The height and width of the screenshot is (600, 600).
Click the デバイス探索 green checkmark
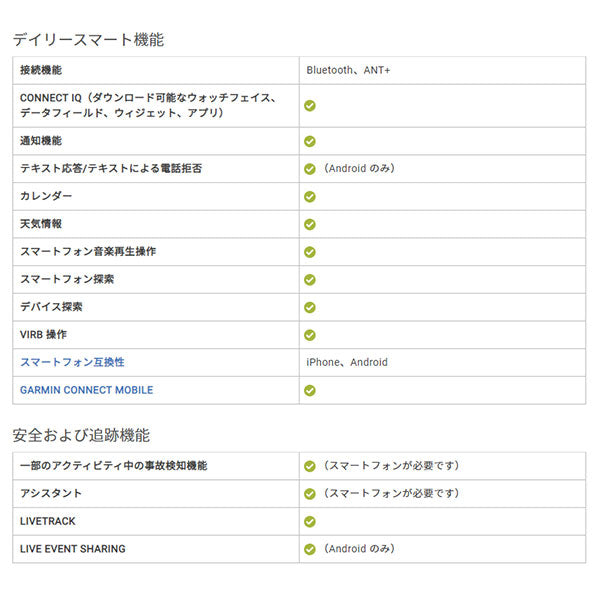(310, 307)
